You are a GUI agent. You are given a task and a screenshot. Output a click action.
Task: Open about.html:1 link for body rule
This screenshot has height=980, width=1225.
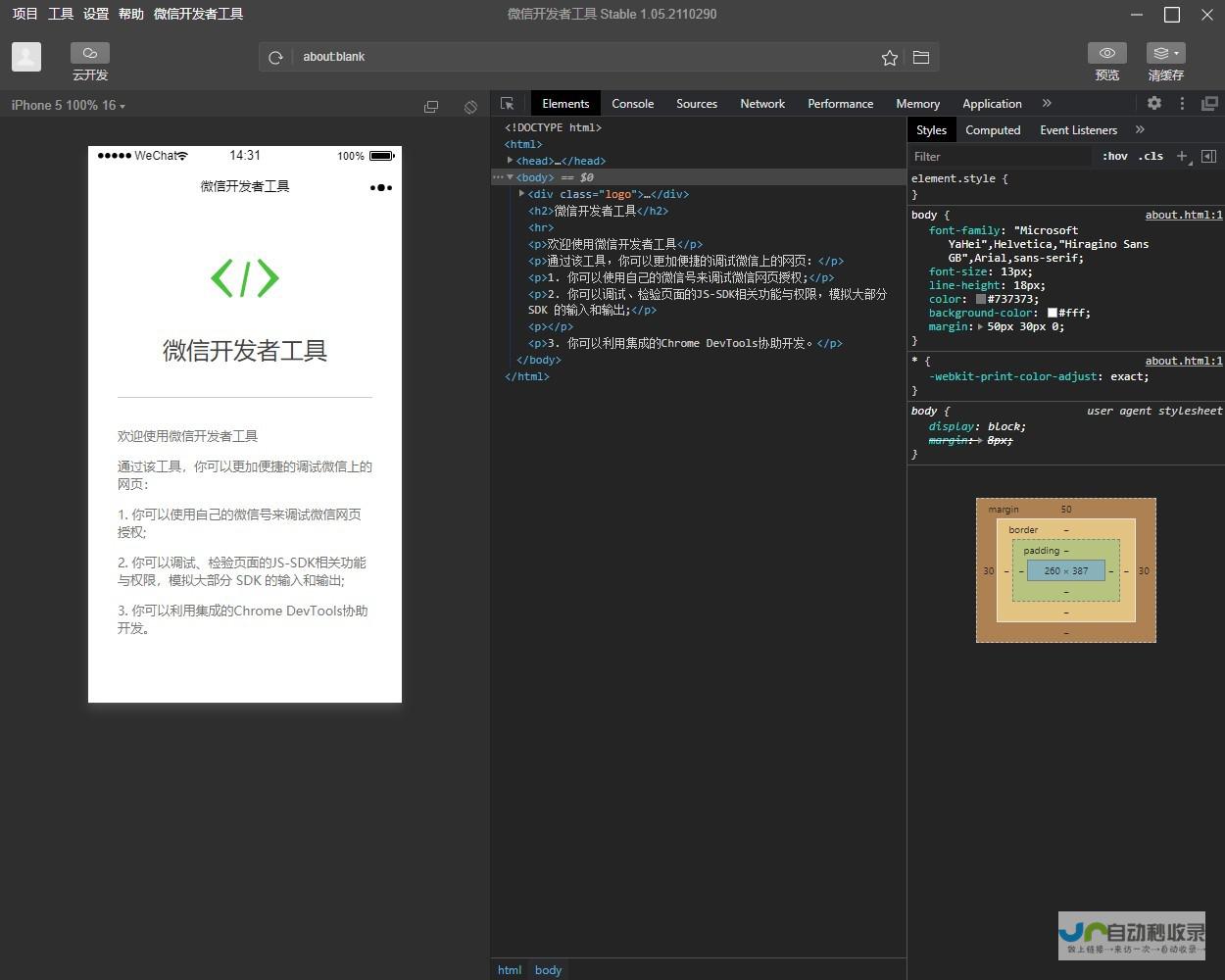[x=1184, y=215]
